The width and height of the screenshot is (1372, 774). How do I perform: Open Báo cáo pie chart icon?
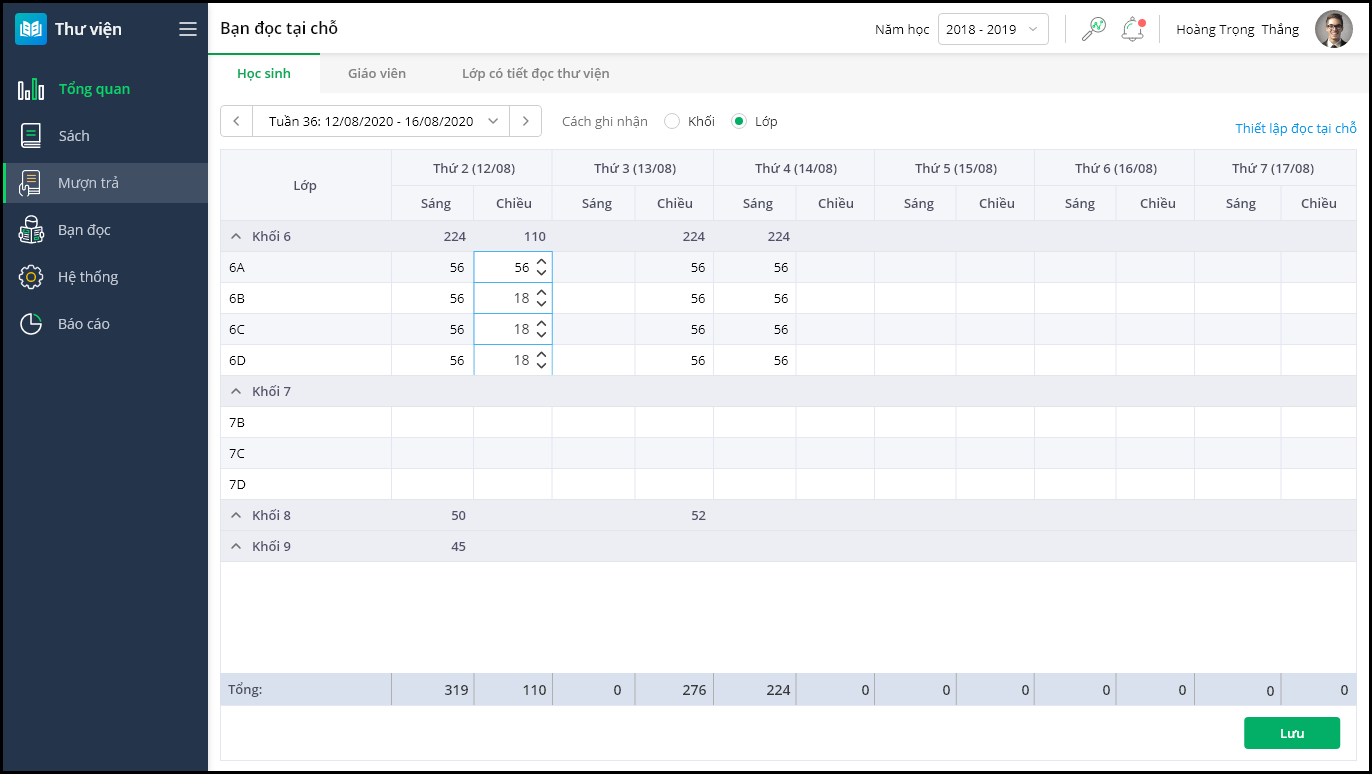pyautogui.click(x=31, y=324)
